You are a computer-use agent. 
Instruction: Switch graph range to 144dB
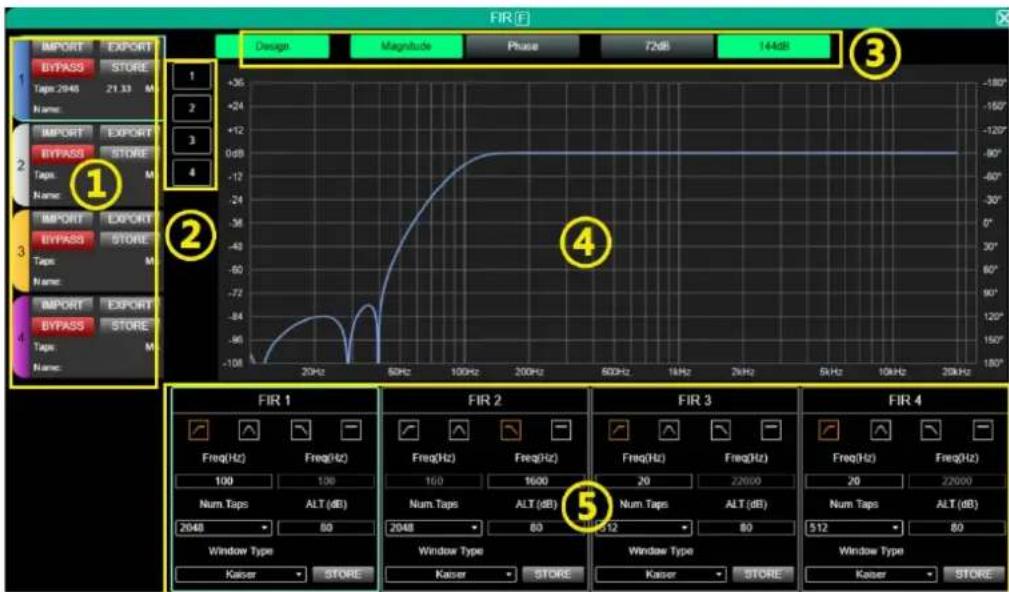pos(773,46)
